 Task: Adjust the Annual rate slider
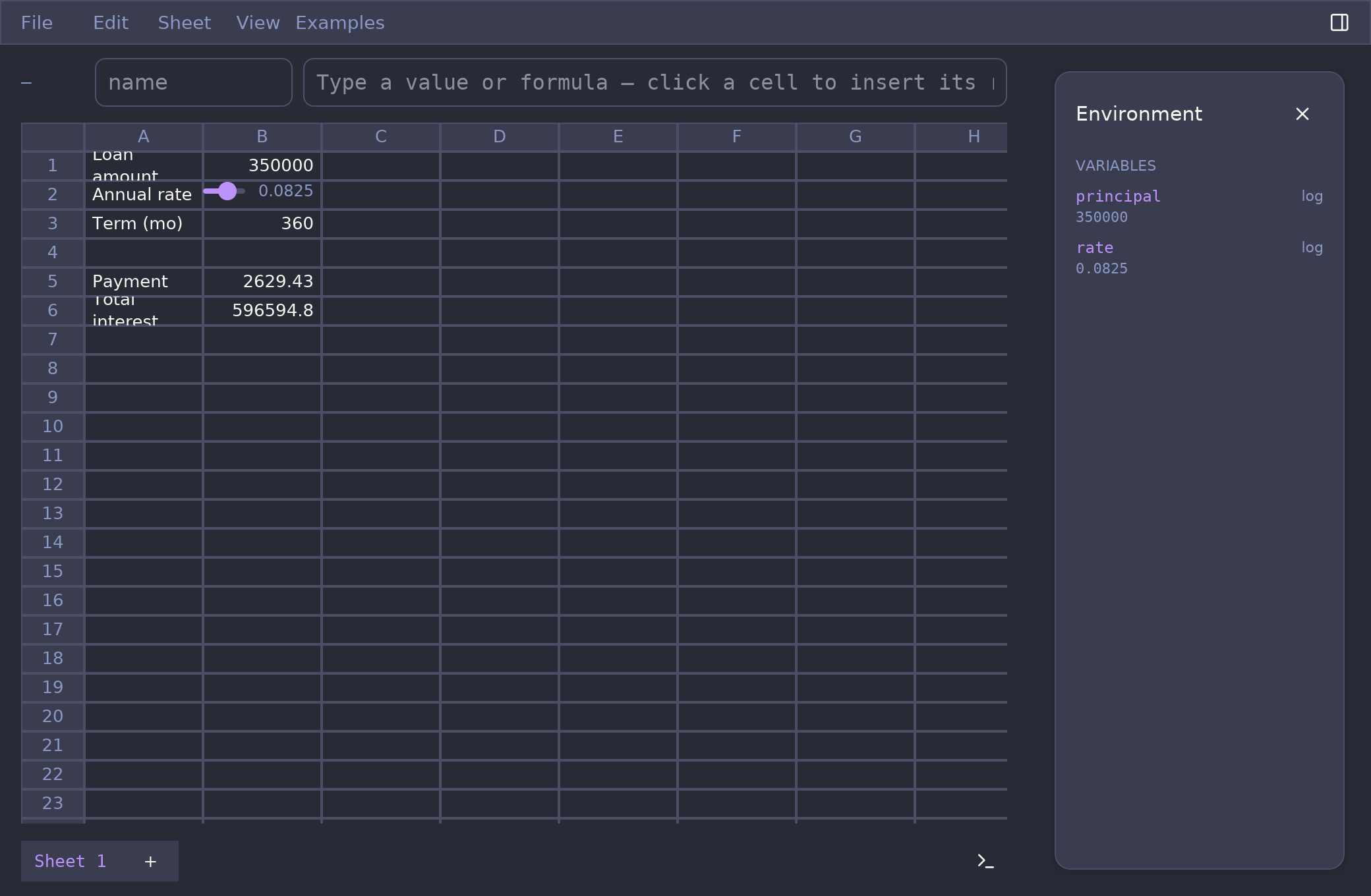coord(224,191)
